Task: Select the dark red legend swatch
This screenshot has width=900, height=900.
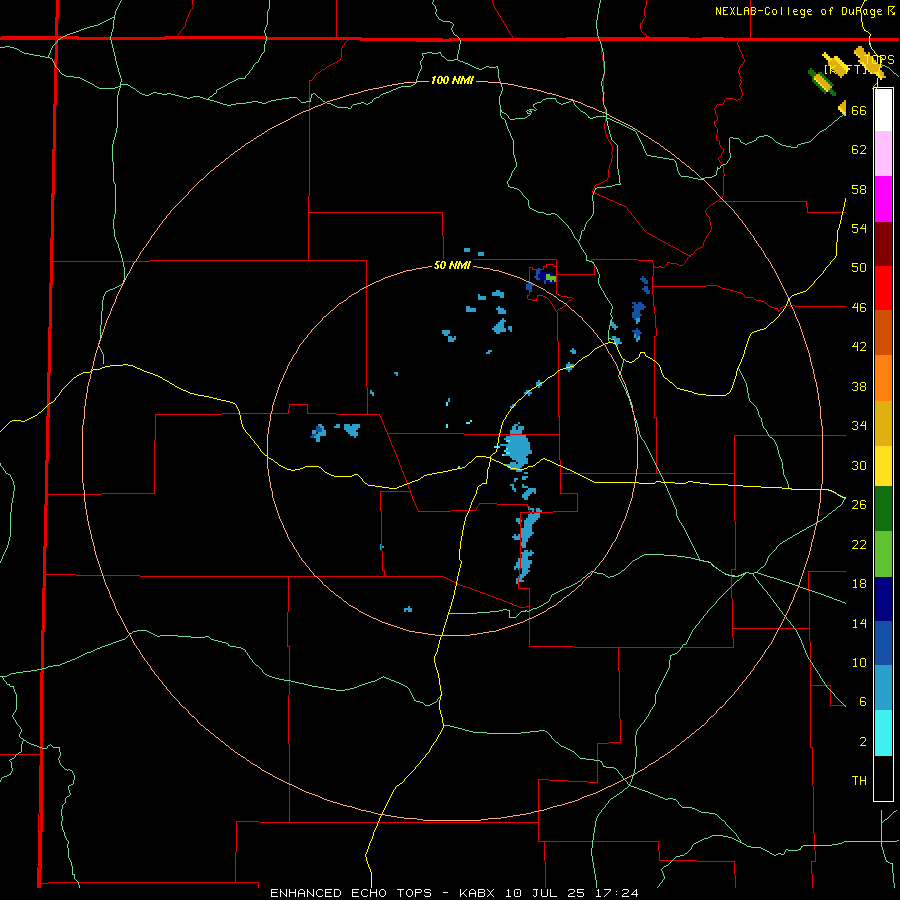Action: coord(883,243)
